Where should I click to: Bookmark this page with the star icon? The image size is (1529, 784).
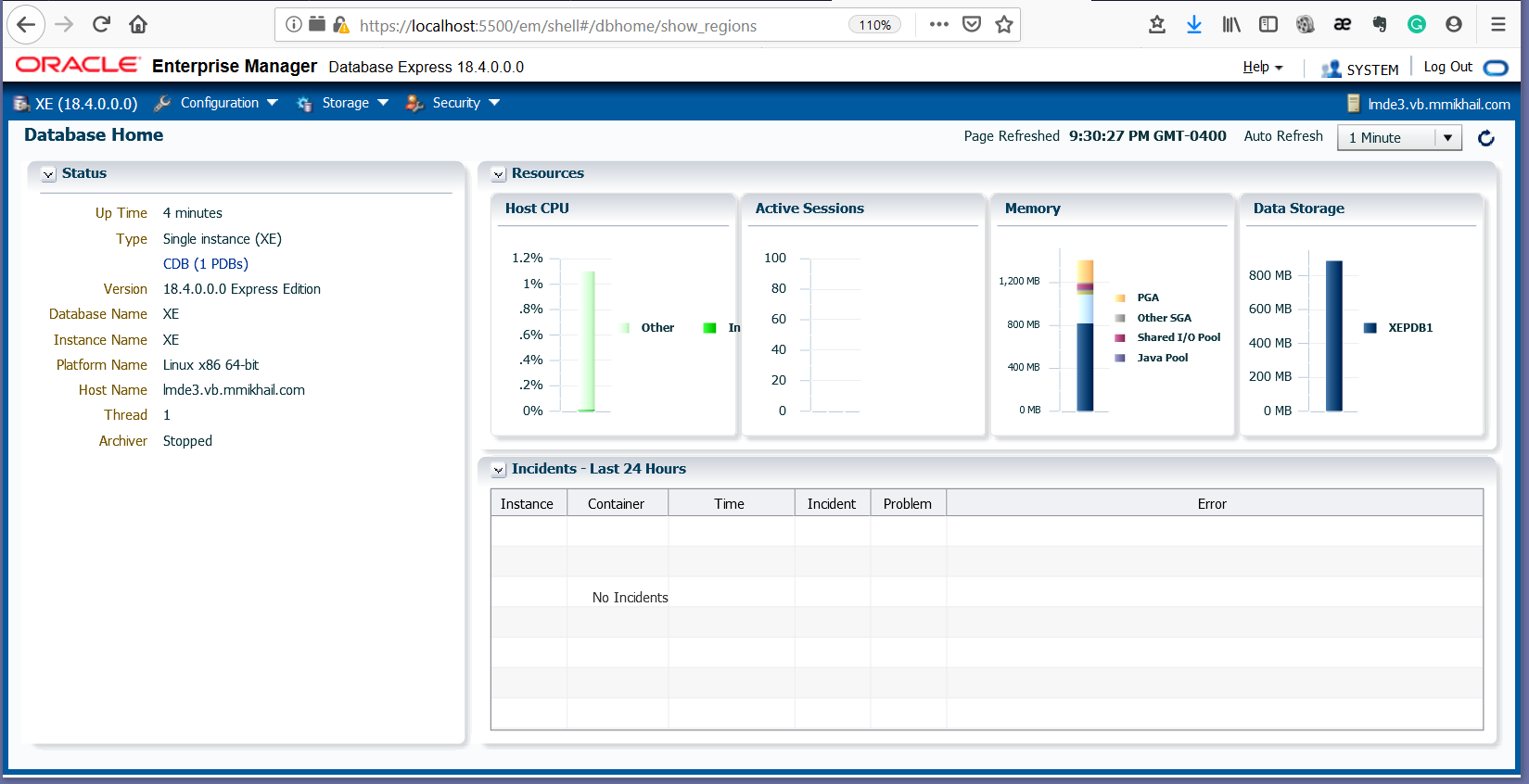tap(1003, 25)
